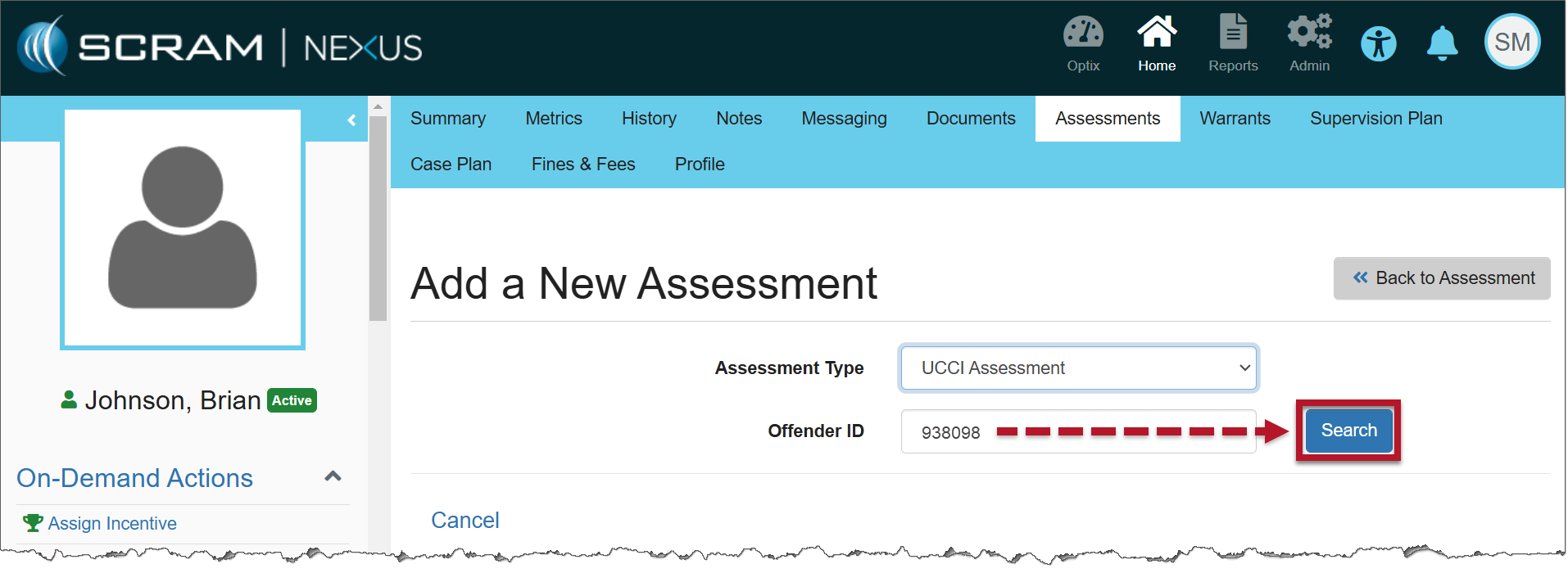Viewport: 1568px width, 573px height.
Task: Collapse the On-Demand Actions section
Action: [x=333, y=476]
